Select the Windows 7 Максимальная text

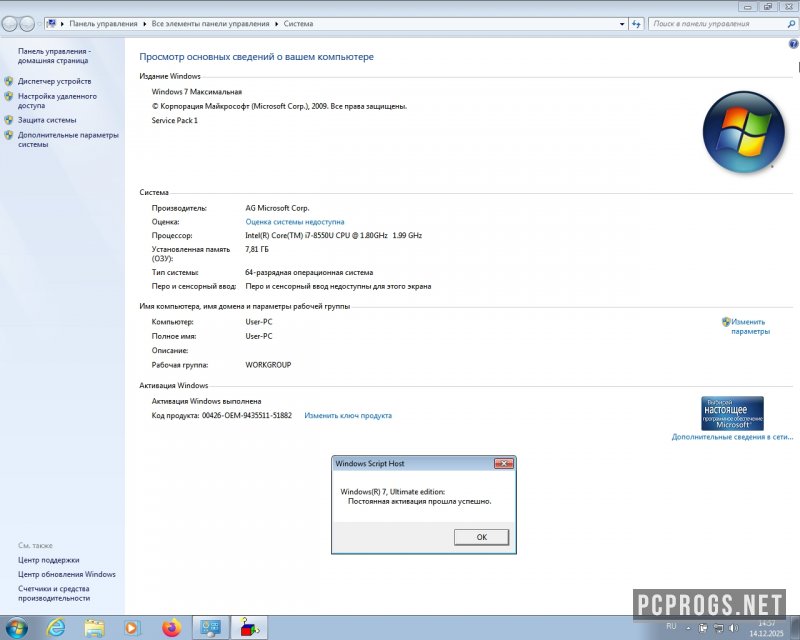(196, 92)
